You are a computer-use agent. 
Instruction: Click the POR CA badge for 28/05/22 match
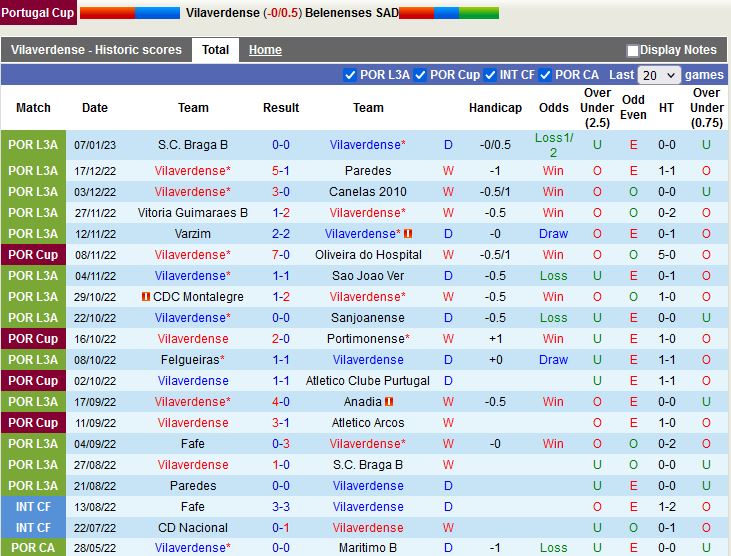(x=33, y=548)
